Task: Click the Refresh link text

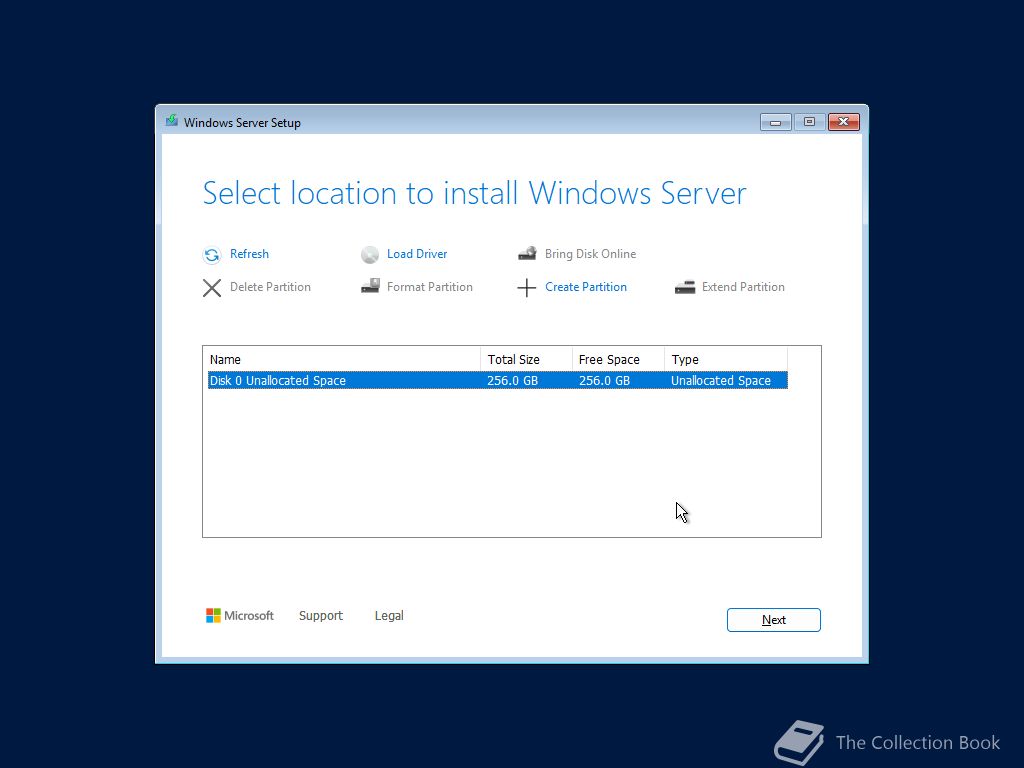Action: pos(249,254)
